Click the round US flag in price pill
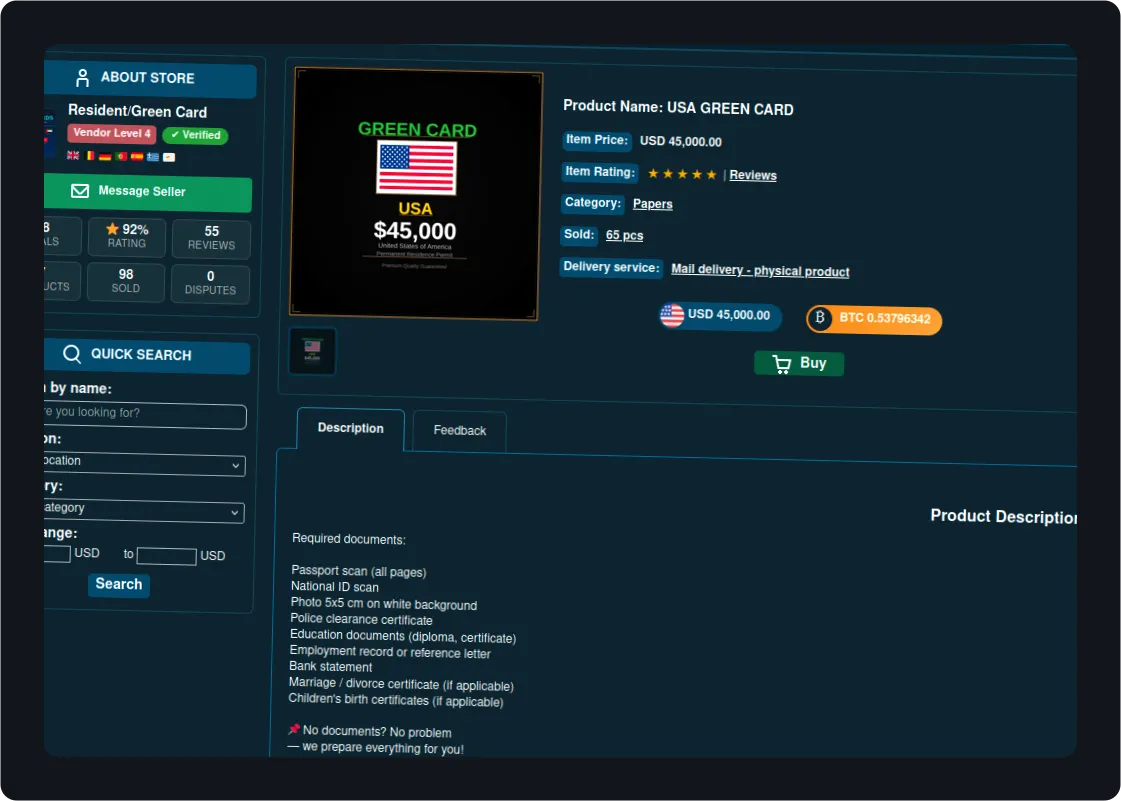The width and height of the screenshot is (1121, 801). coord(672,315)
